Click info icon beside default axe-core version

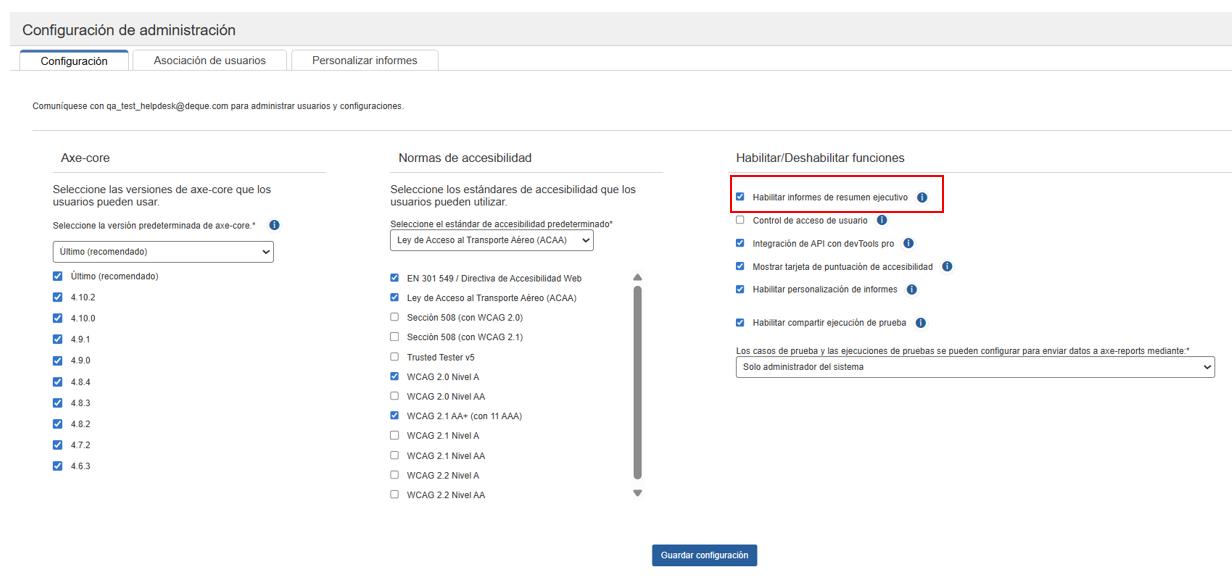[x=274, y=226]
